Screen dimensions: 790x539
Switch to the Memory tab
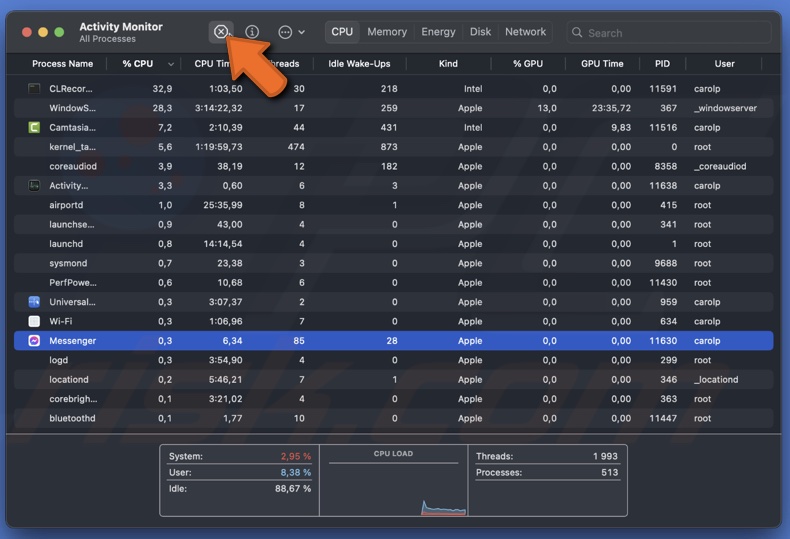coord(386,32)
